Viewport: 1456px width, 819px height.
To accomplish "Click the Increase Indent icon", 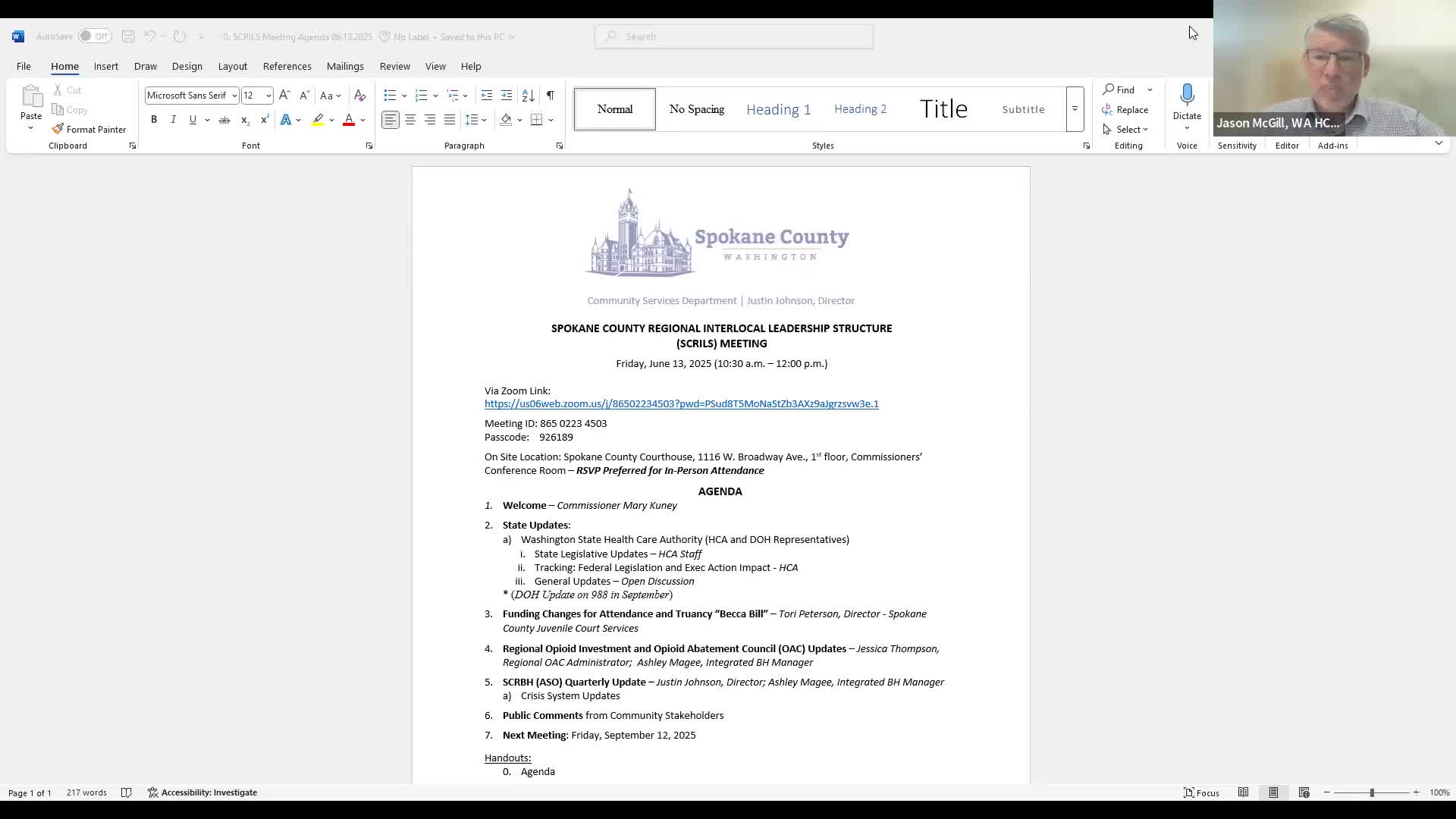I will 507,95.
